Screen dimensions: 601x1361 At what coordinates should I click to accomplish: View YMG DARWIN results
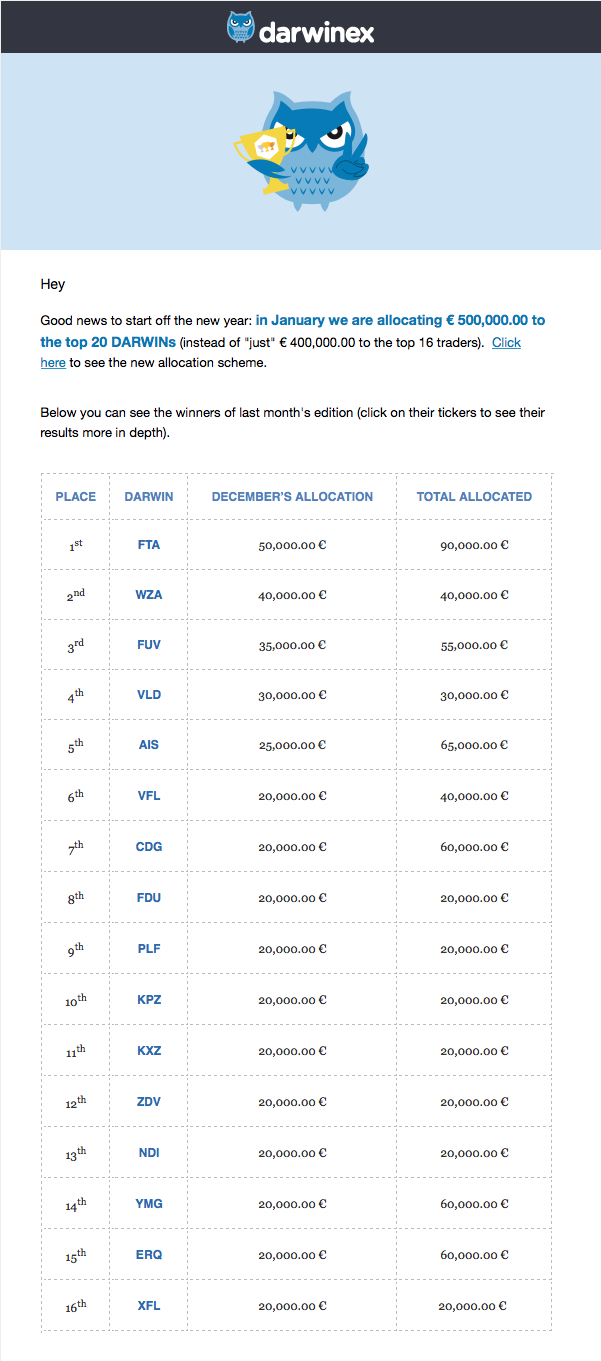click(x=149, y=1204)
